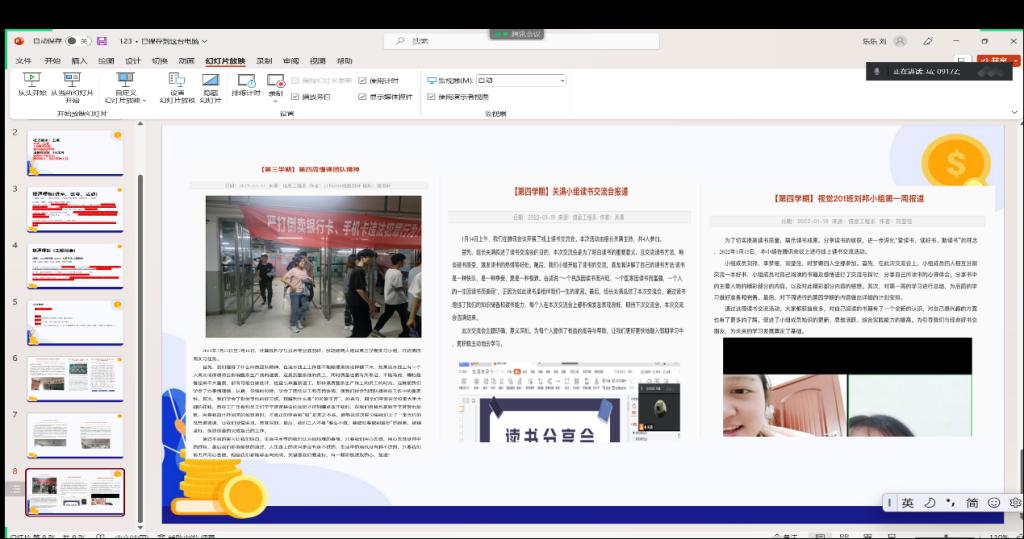Click the Hide Slide (隐藏幻灯片) icon
The width and height of the screenshot is (1024, 539).
(210, 84)
